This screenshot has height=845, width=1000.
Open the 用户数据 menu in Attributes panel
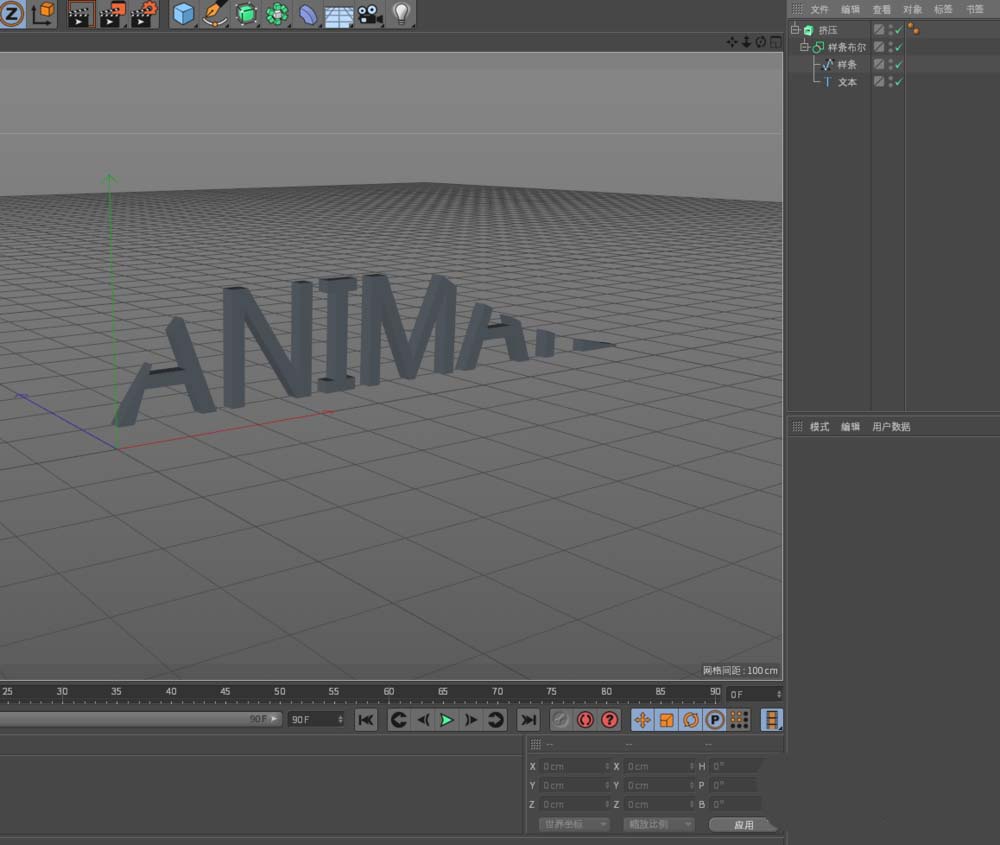[890, 427]
